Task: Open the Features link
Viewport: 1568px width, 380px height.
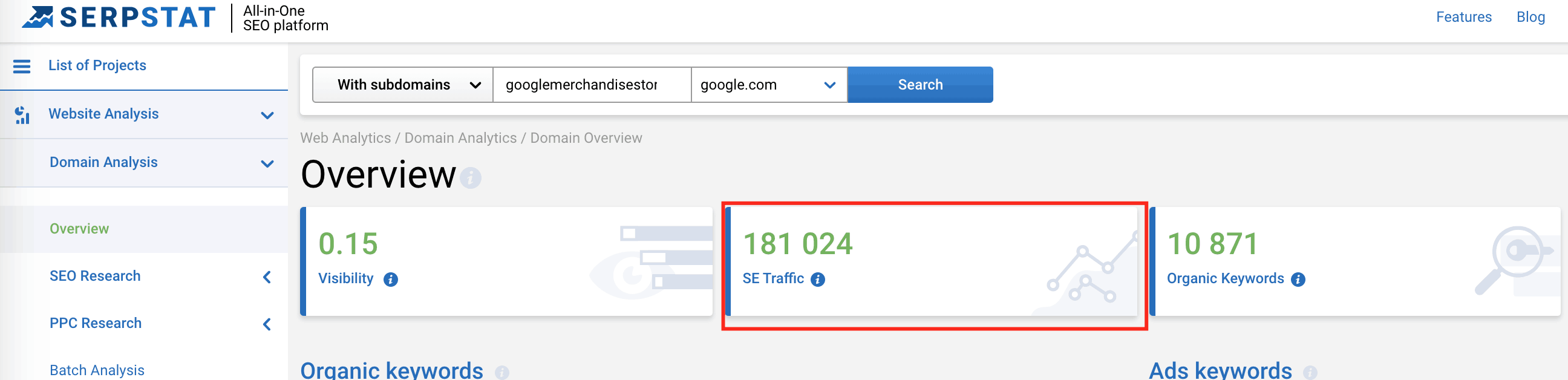Action: click(x=1463, y=17)
